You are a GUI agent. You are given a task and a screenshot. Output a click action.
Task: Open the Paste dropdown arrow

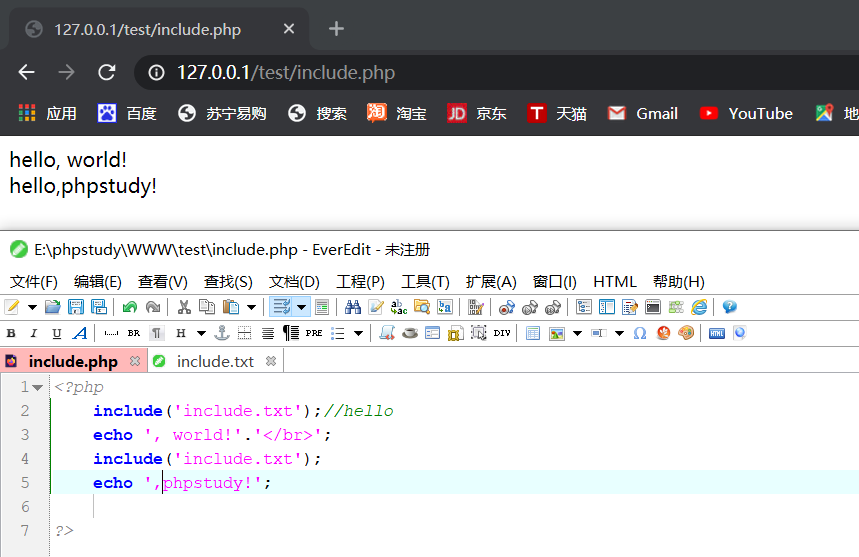point(251,307)
